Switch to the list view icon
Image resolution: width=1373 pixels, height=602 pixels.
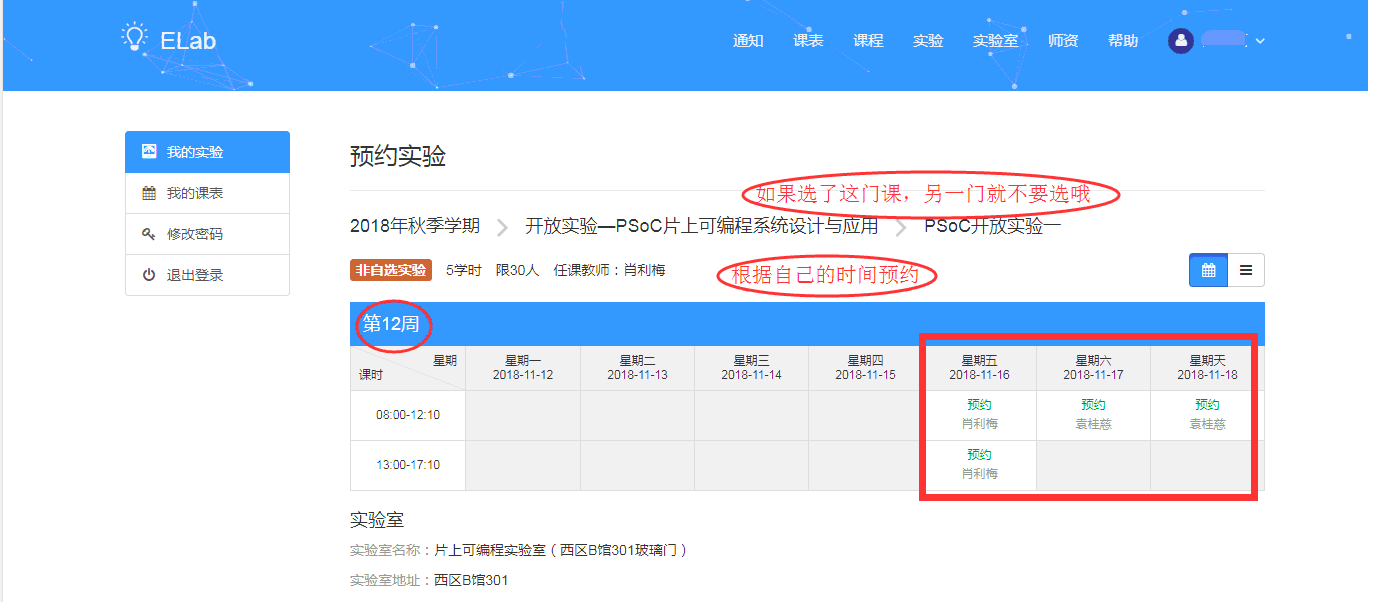click(1245, 269)
